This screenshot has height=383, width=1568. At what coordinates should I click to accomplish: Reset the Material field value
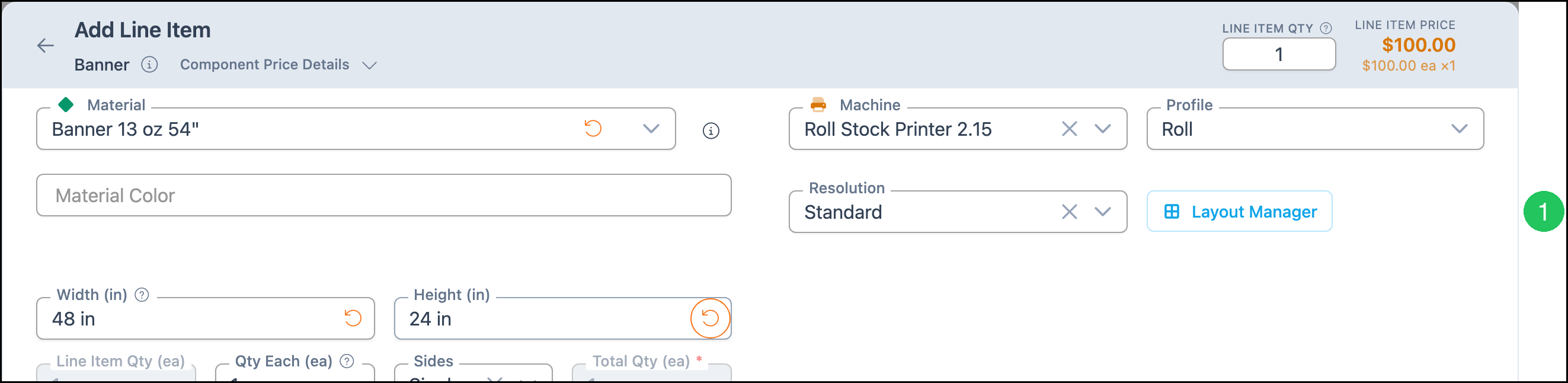coord(593,129)
